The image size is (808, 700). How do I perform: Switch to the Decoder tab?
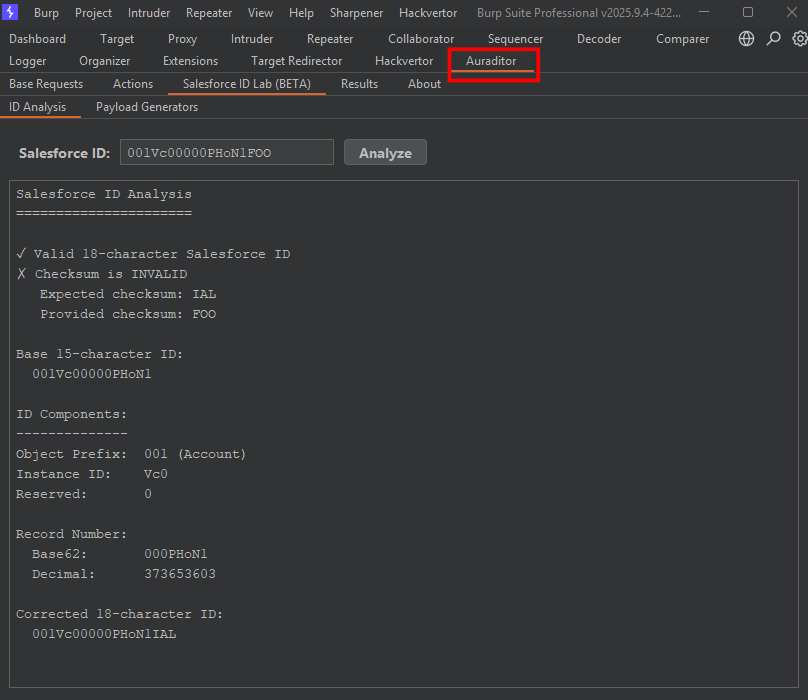pos(599,39)
